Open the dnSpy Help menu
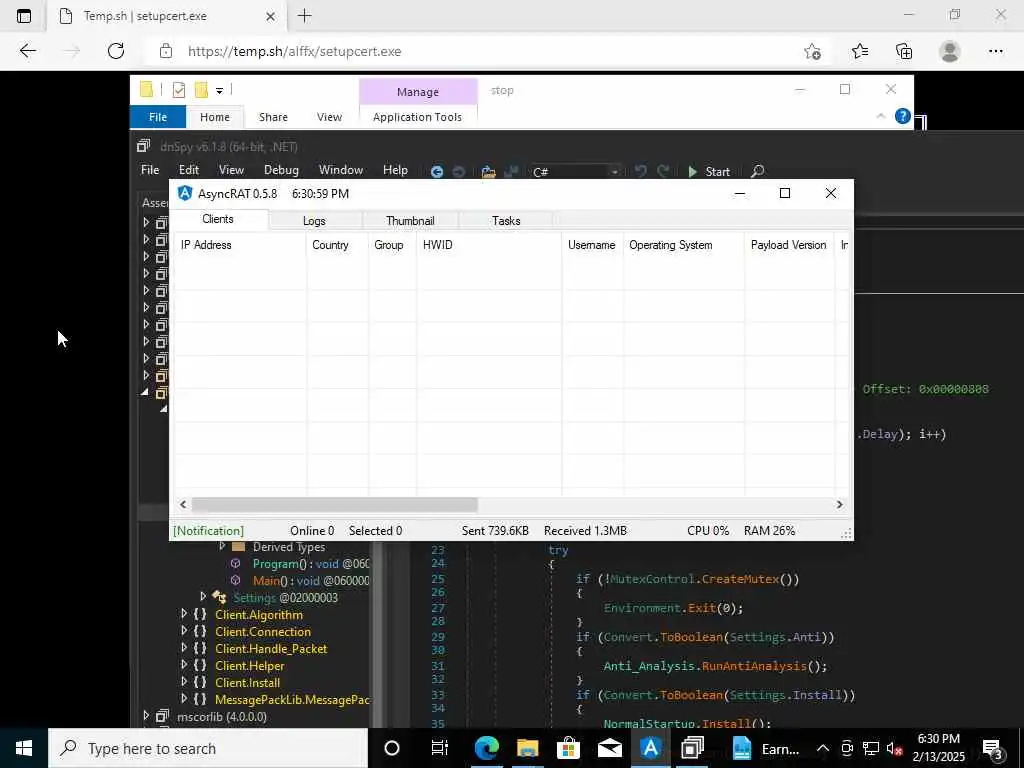Screen dimensions: 1024x768 point(395,170)
